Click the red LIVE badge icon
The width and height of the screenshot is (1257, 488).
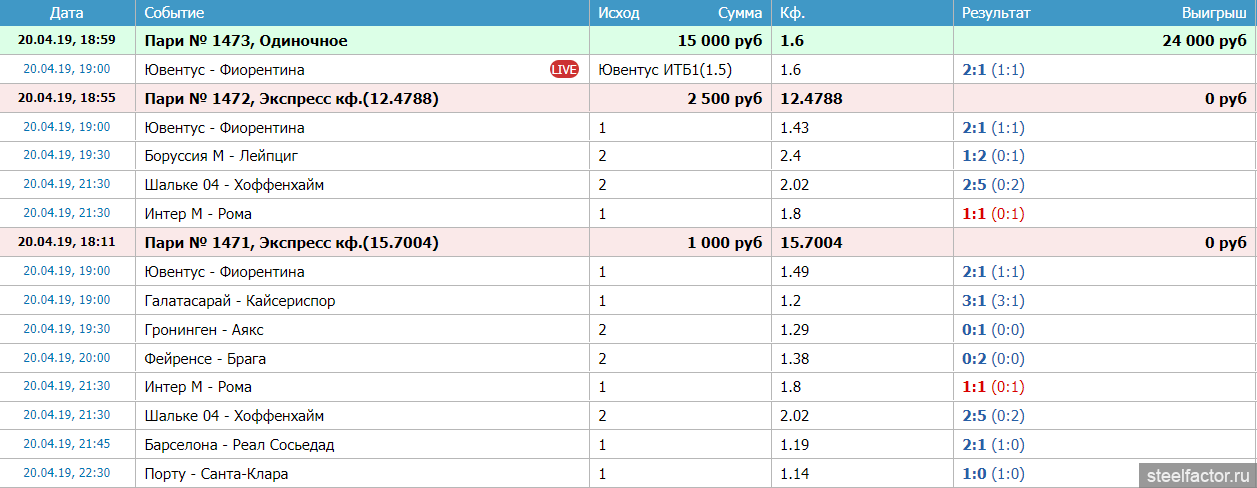point(564,70)
